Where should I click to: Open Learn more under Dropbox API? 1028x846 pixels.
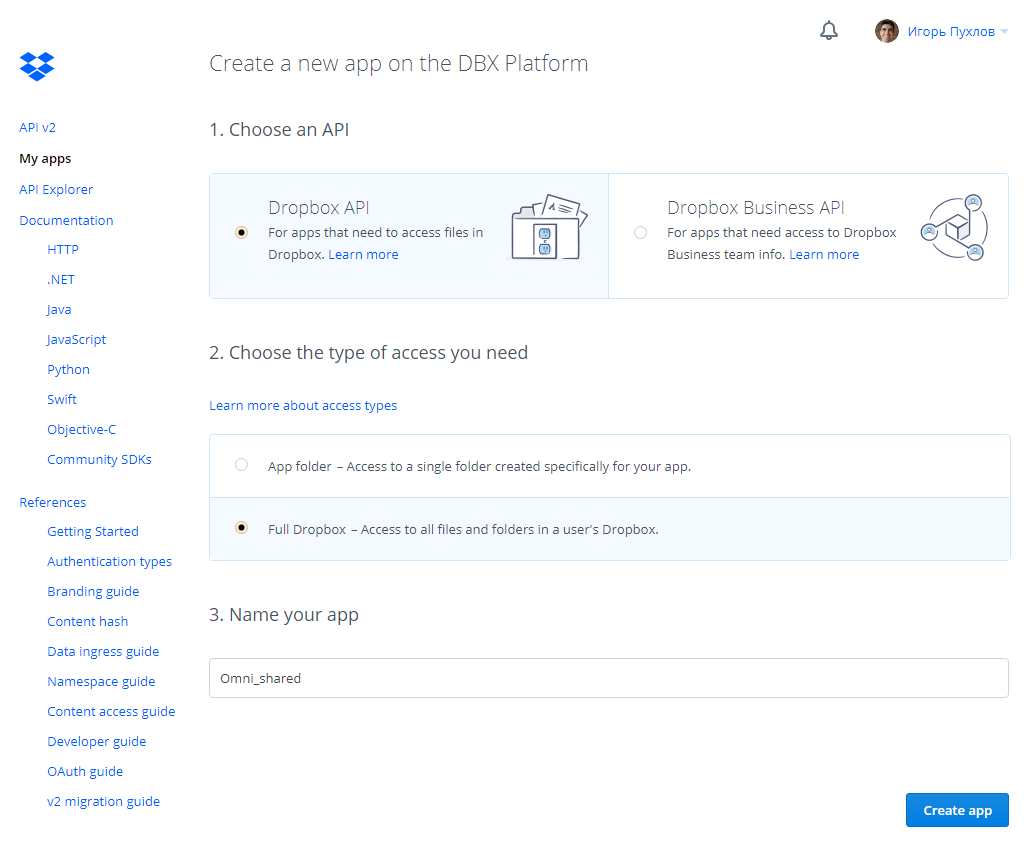[x=363, y=254]
